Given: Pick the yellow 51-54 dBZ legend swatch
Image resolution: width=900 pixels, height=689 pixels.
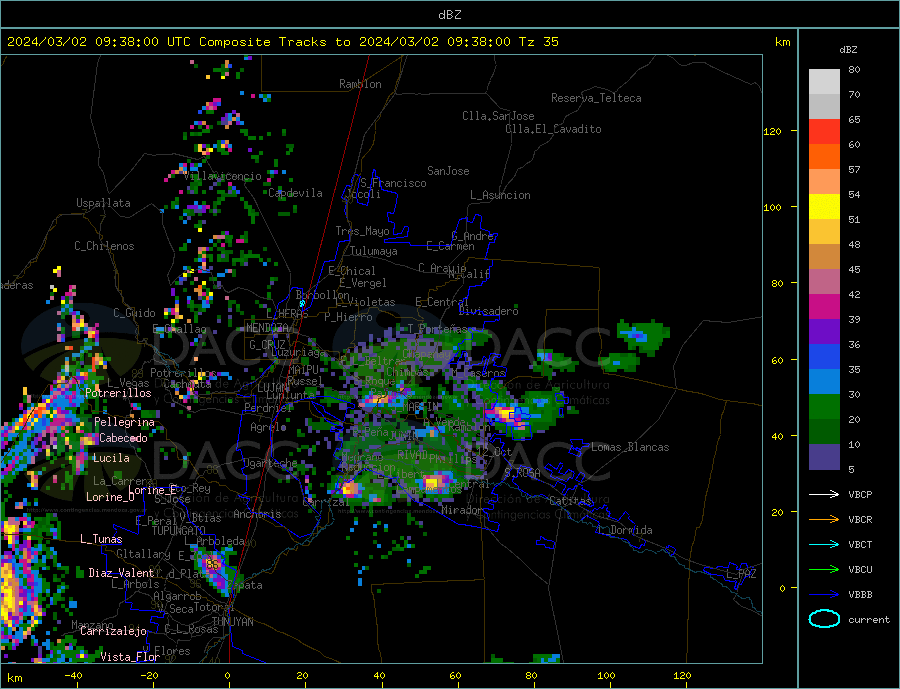Looking at the screenshot, I should coord(824,207).
